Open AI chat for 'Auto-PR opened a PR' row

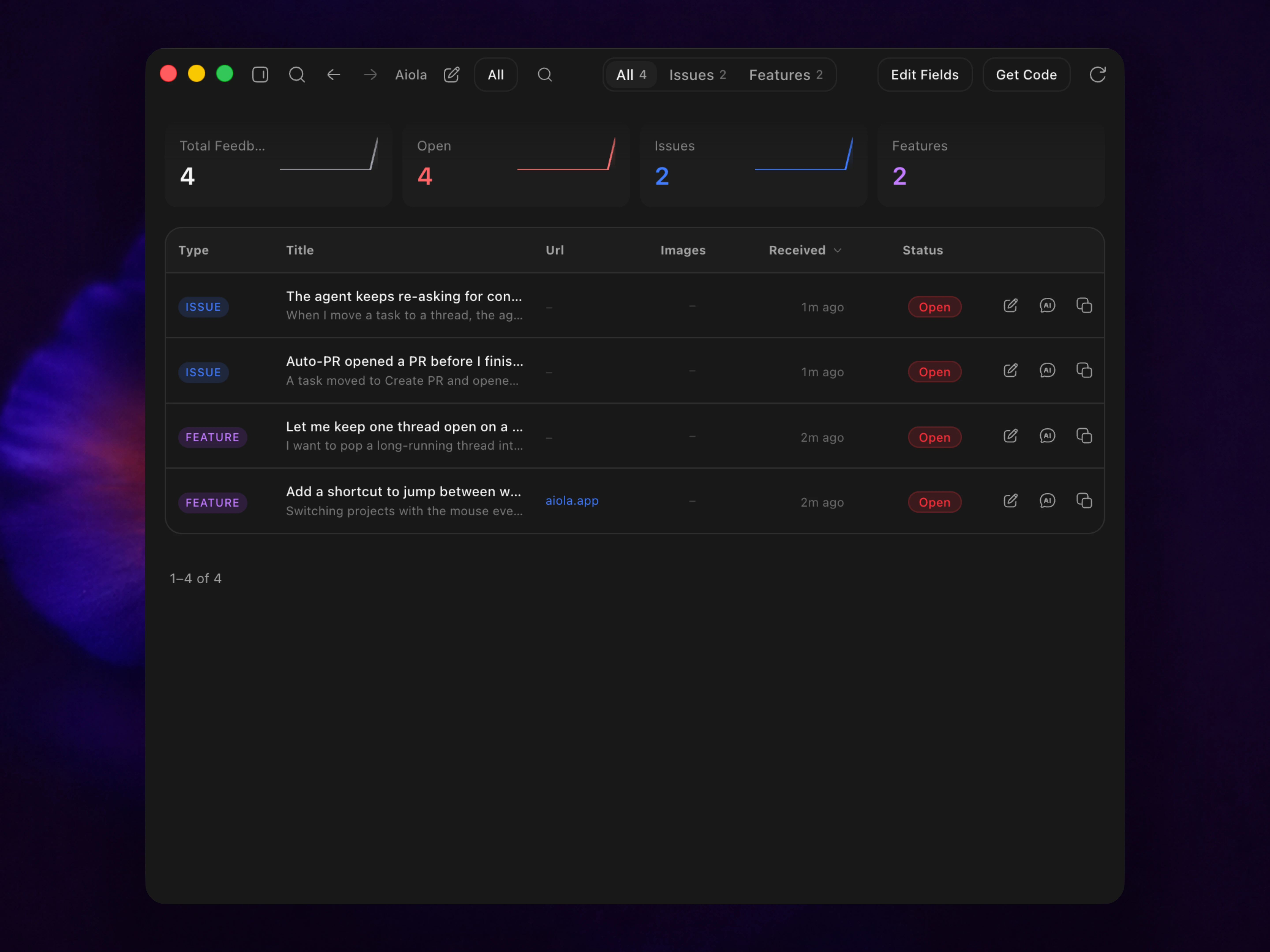[1047, 370]
